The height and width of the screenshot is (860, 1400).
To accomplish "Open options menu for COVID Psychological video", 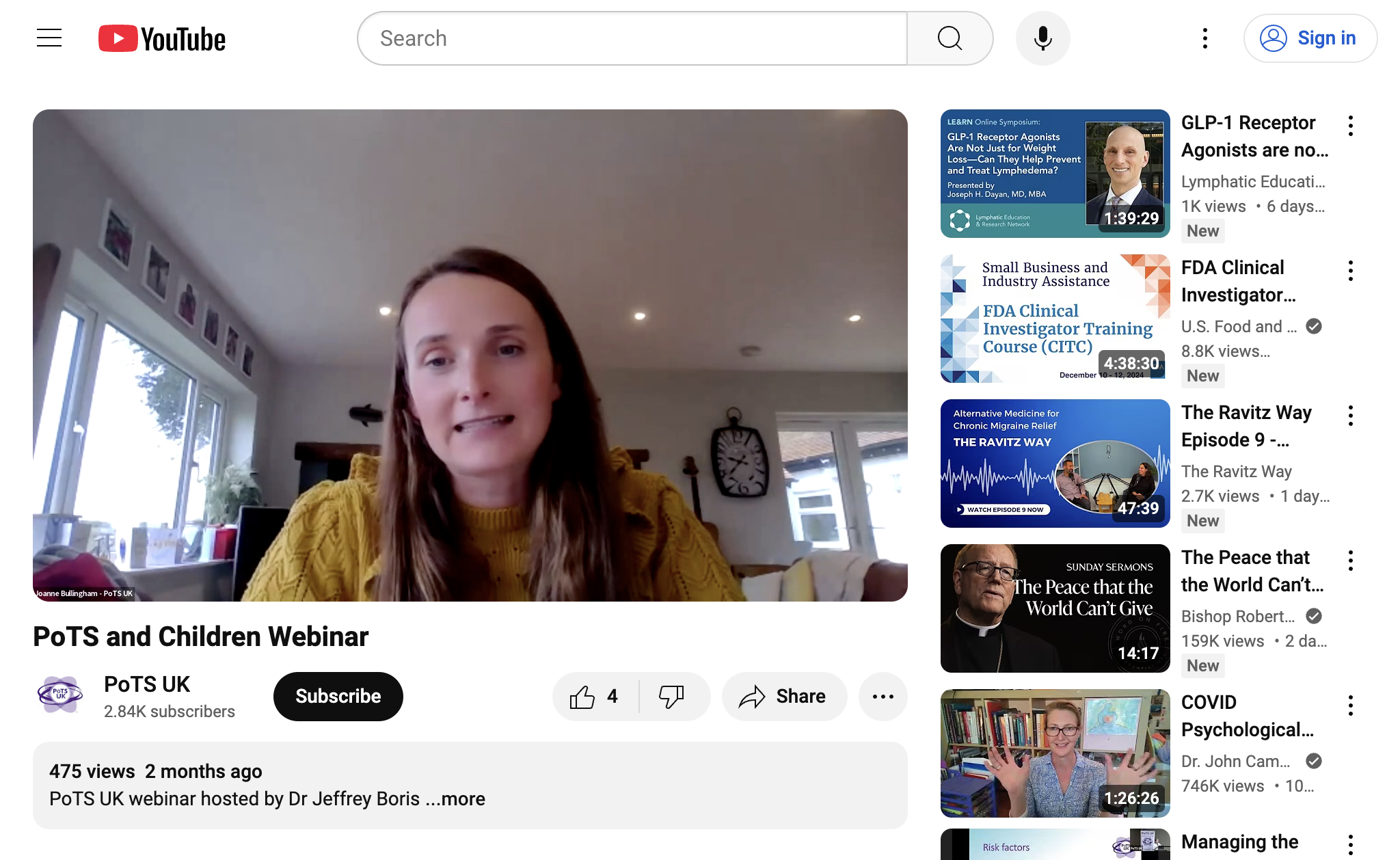I will [x=1350, y=706].
